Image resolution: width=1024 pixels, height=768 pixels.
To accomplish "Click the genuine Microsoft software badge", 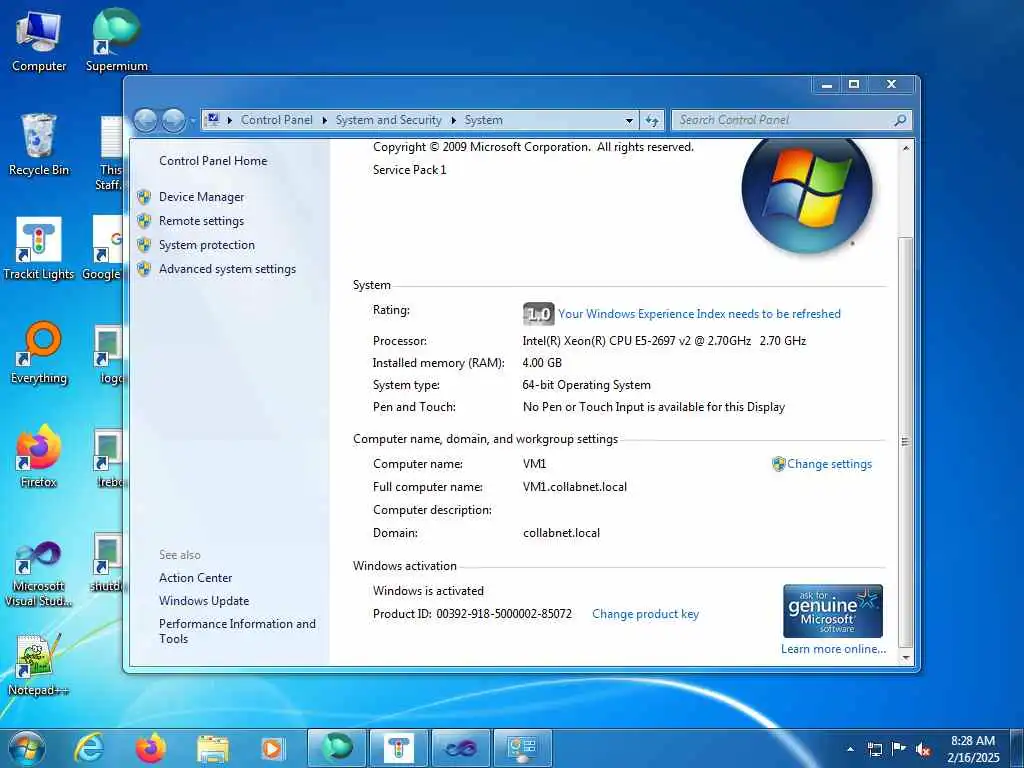I will click(x=833, y=611).
